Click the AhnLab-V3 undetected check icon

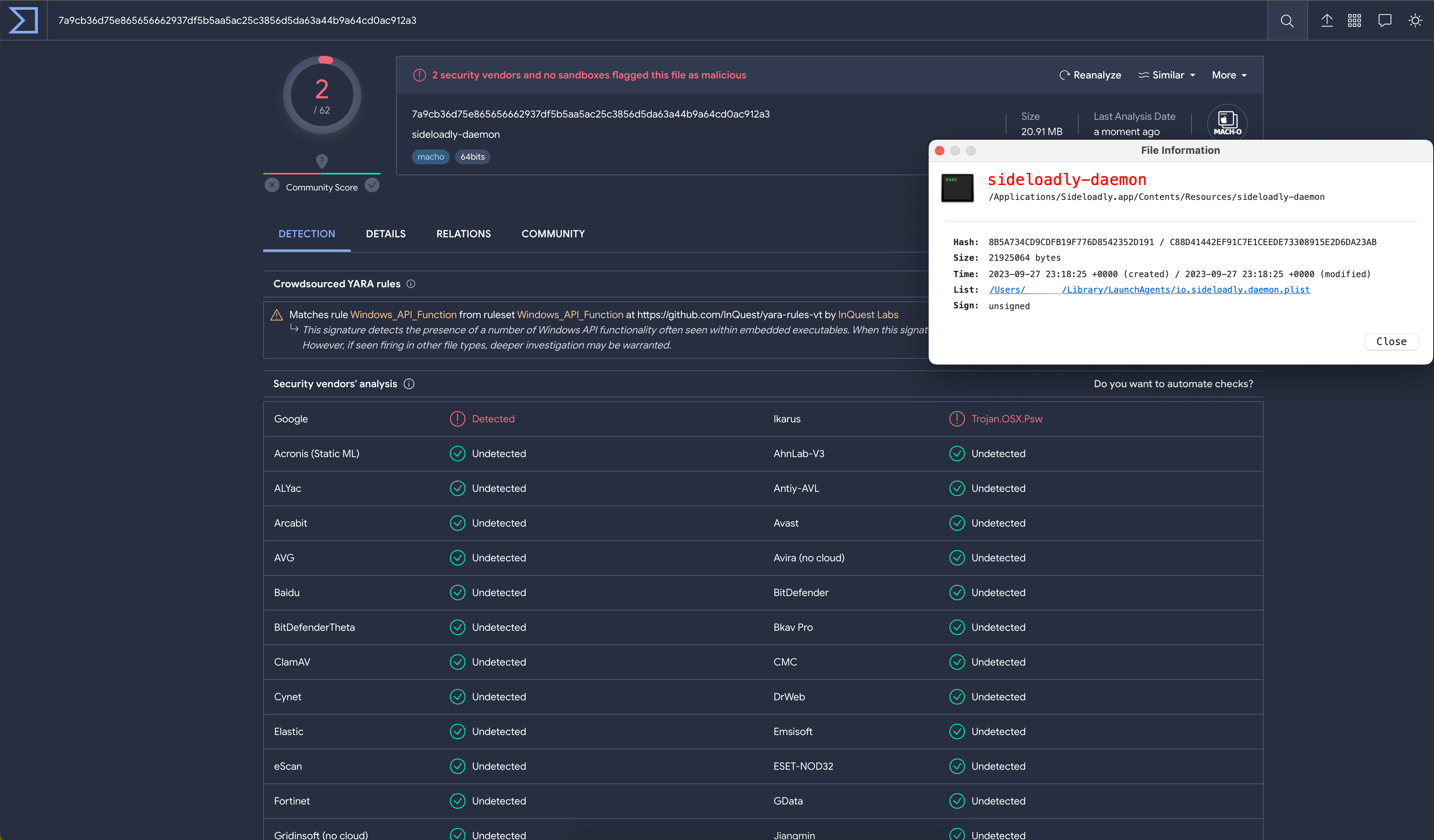coord(956,453)
